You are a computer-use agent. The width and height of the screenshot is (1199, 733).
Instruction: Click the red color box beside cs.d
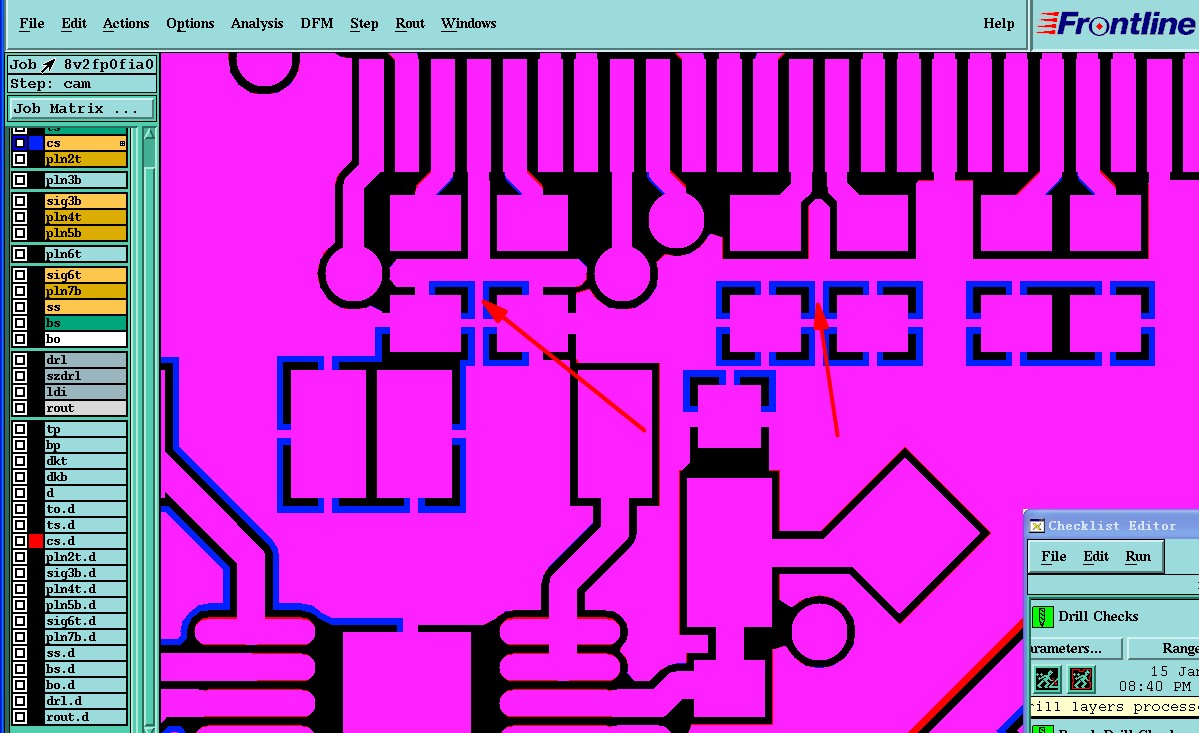(36, 541)
